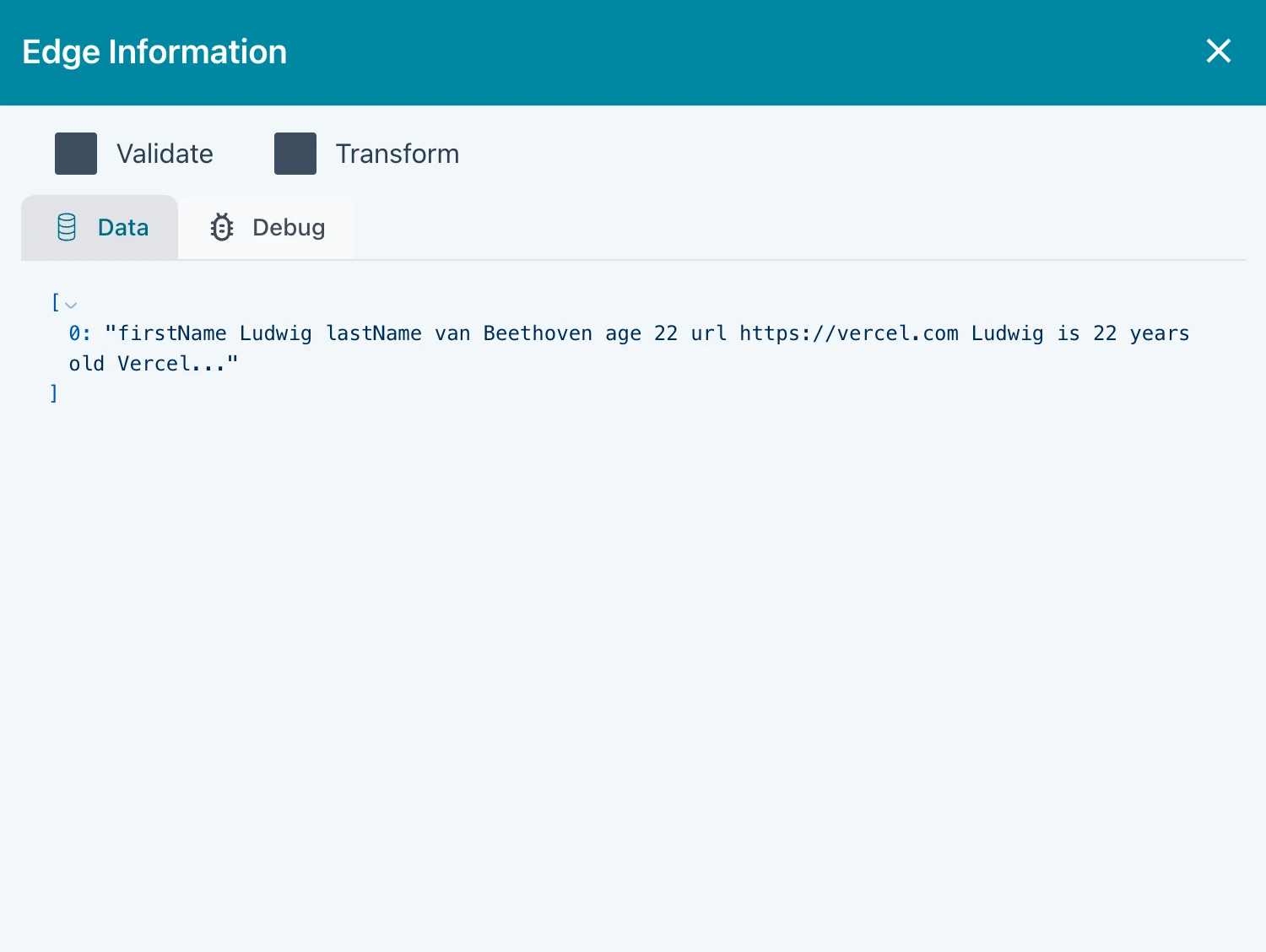The height and width of the screenshot is (952, 1266).
Task: Click "years" at the end of first line
Action: coord(1159,334)
